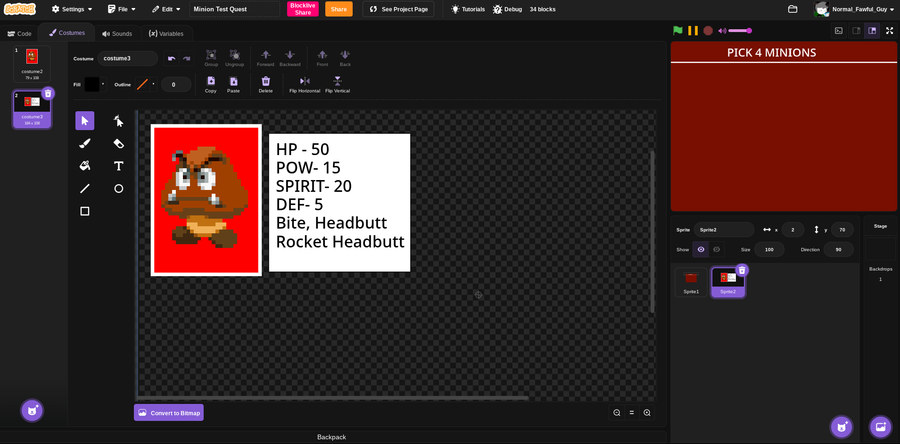900x444 pixels.
Task: Expand the Backpack bar
Action: click(332, 437)
